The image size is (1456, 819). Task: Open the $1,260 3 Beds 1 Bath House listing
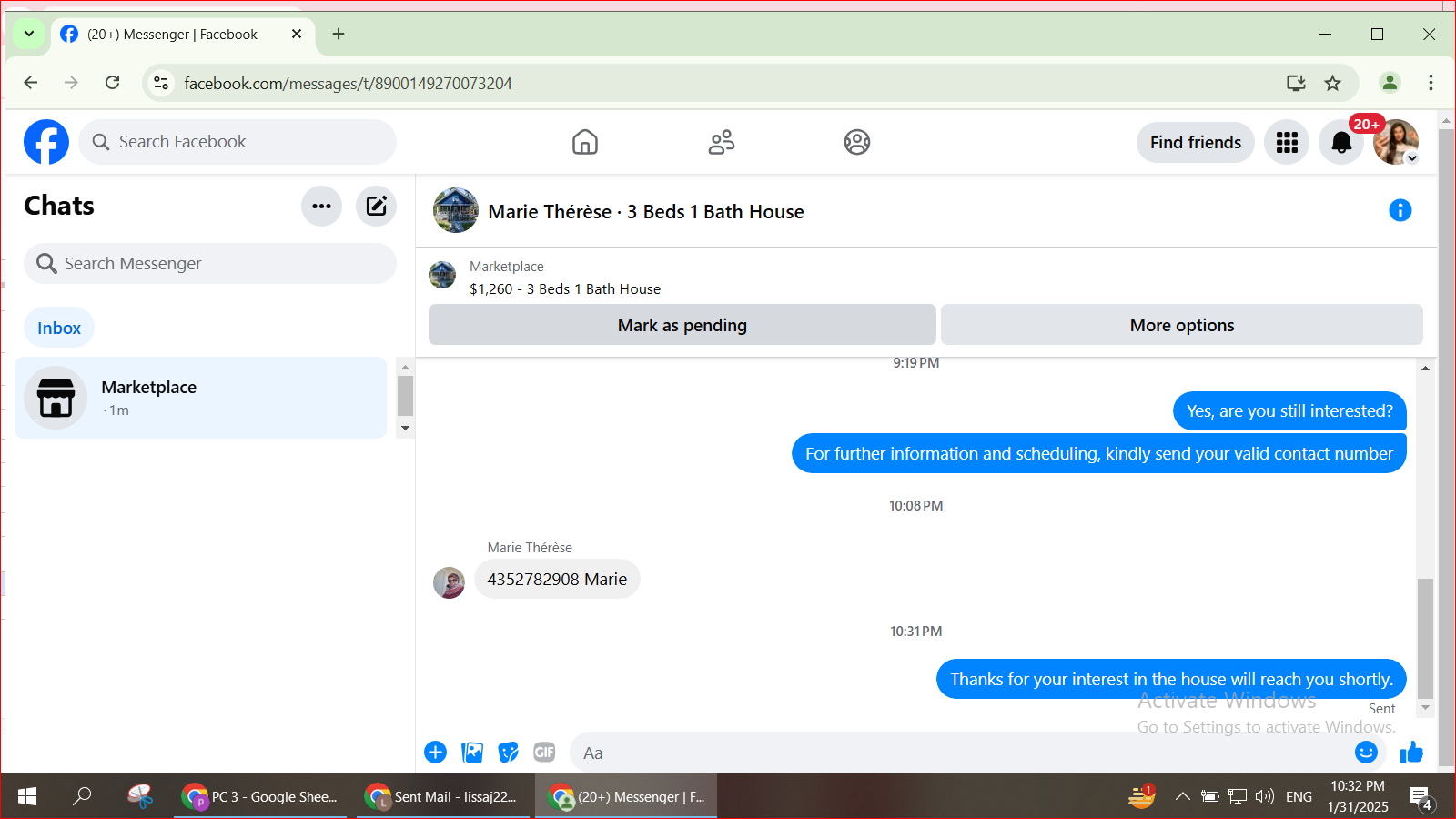point(565,289)
